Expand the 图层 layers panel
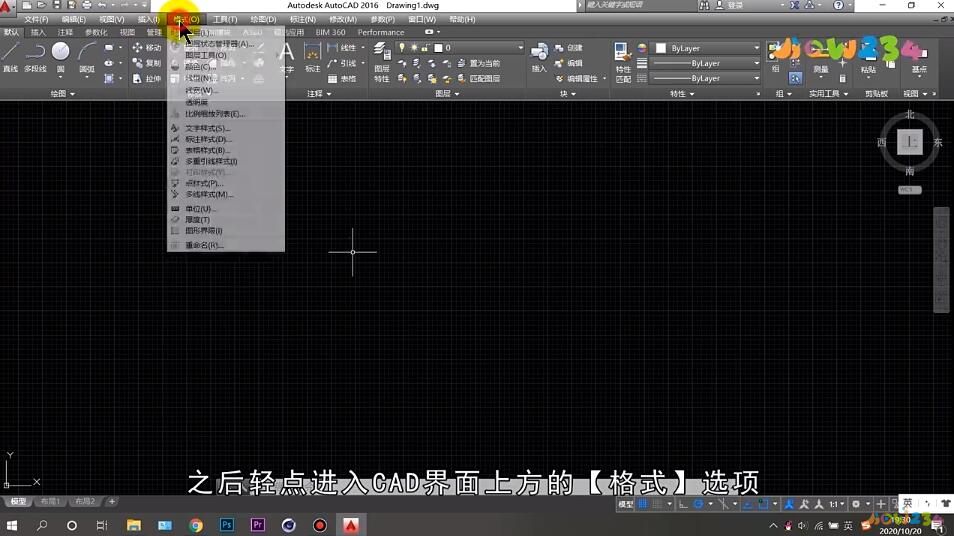The height and width of the screenshot is (536, 954). pos(447,94)
